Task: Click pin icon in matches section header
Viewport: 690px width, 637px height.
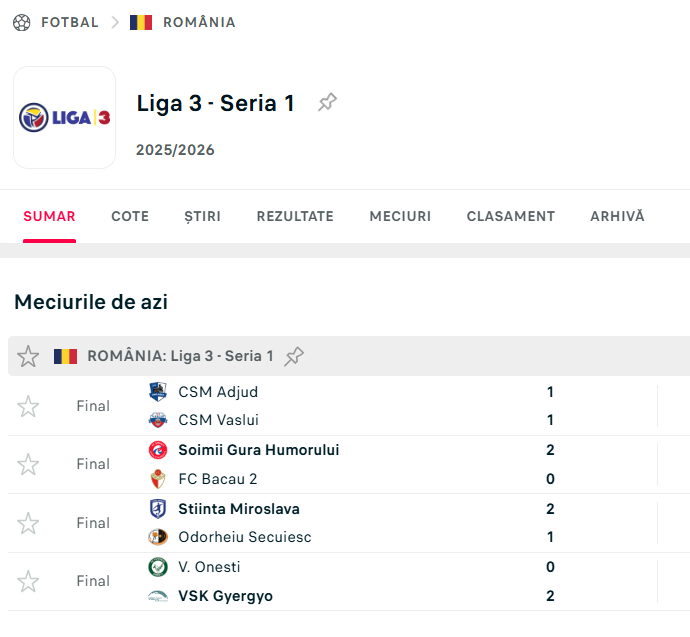Action: pos(294,356)
